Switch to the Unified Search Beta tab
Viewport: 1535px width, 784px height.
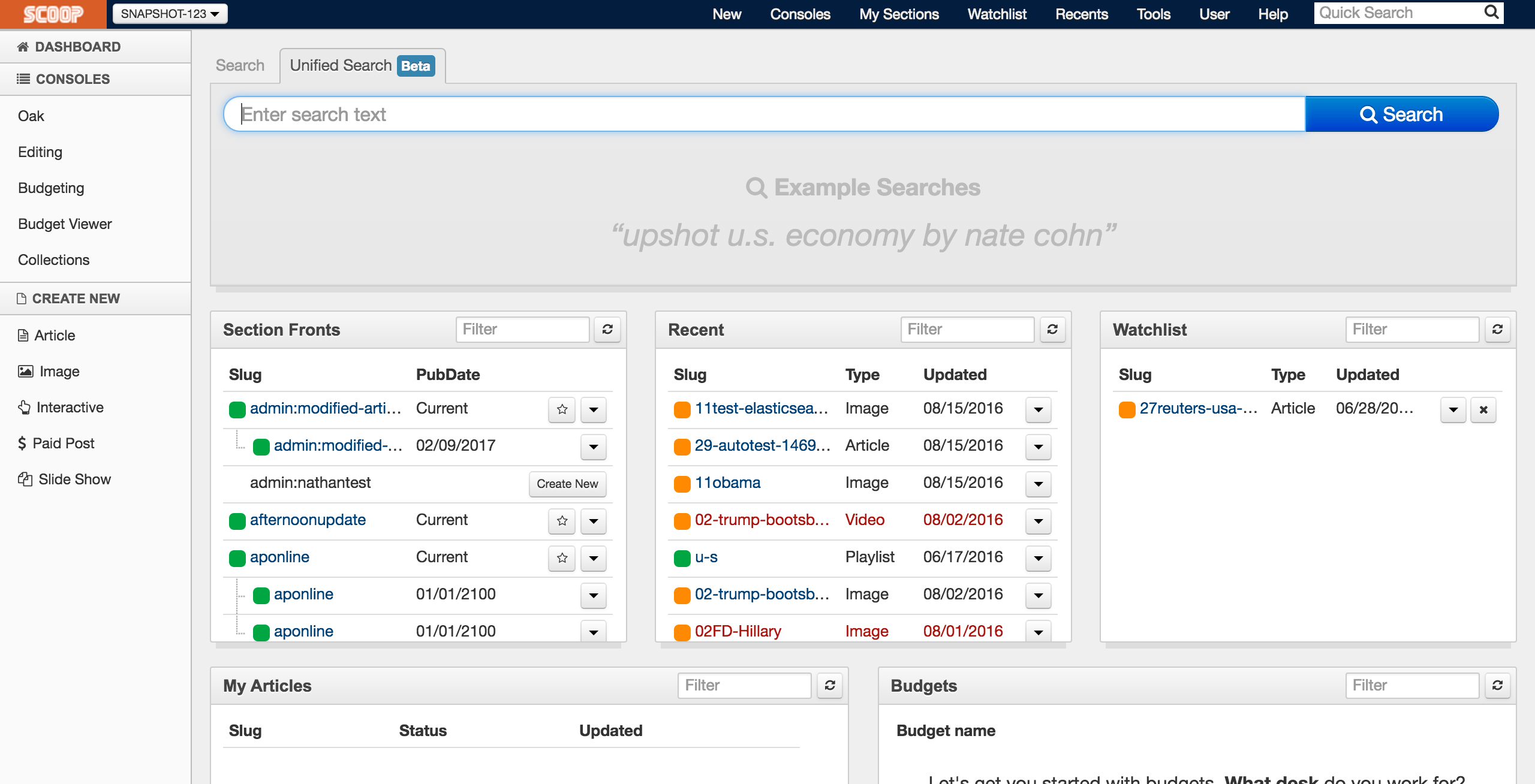tap(362, 65)
